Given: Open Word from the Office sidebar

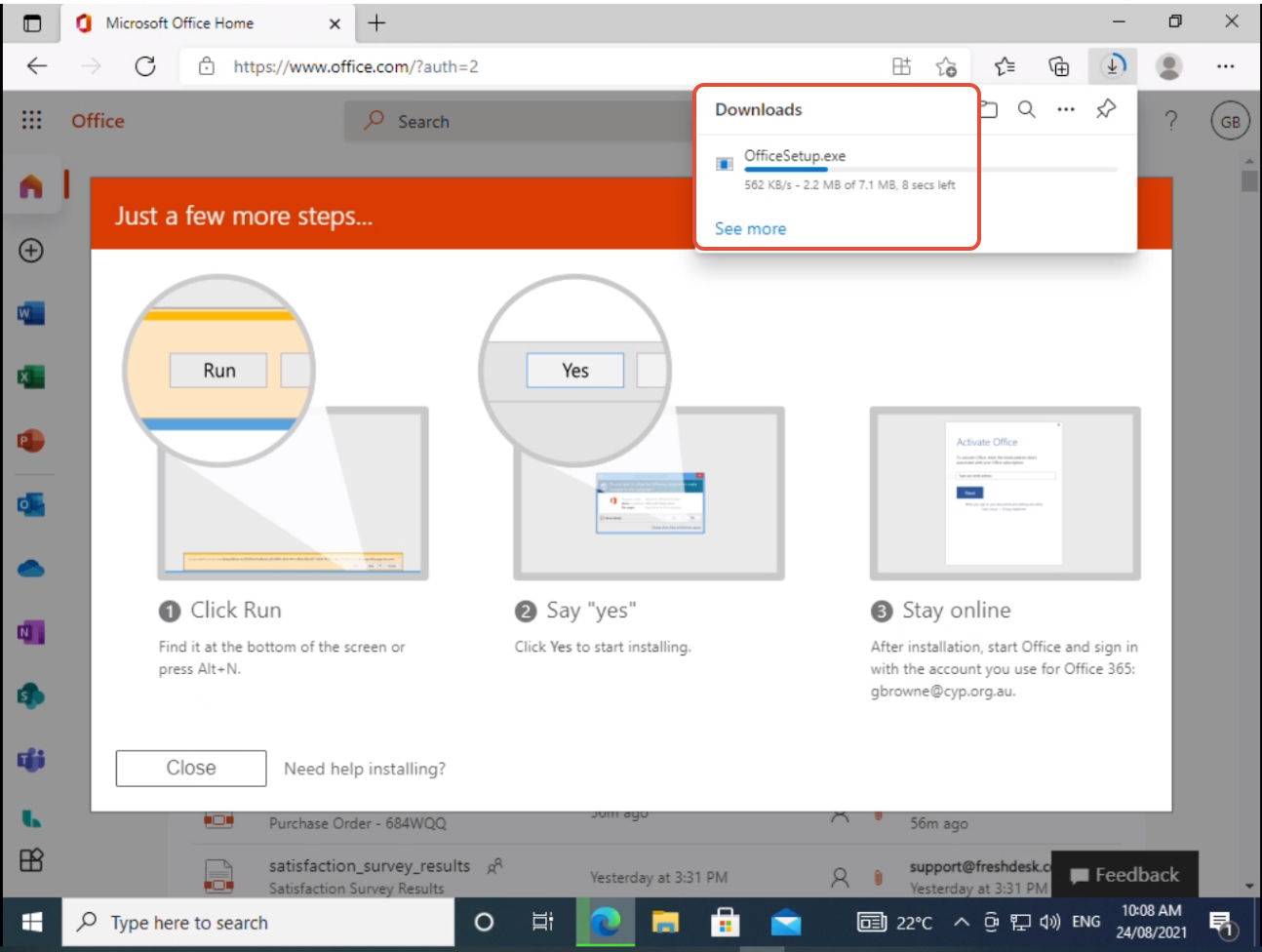Looking at the screenshot, I should pyautogui.click(x=31, y=314).
